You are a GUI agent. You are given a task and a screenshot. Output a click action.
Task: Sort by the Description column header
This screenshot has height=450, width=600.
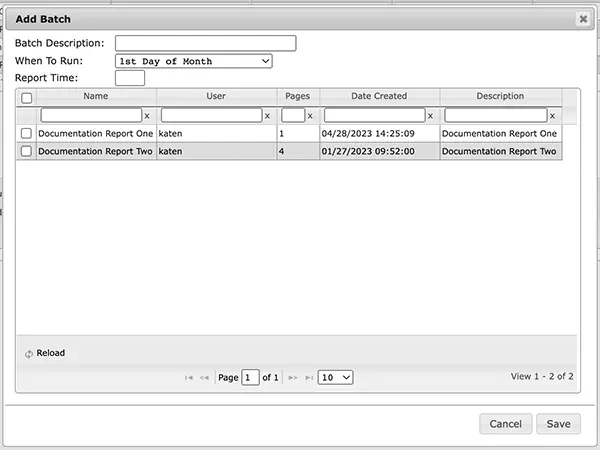click(x=500, y=96)
